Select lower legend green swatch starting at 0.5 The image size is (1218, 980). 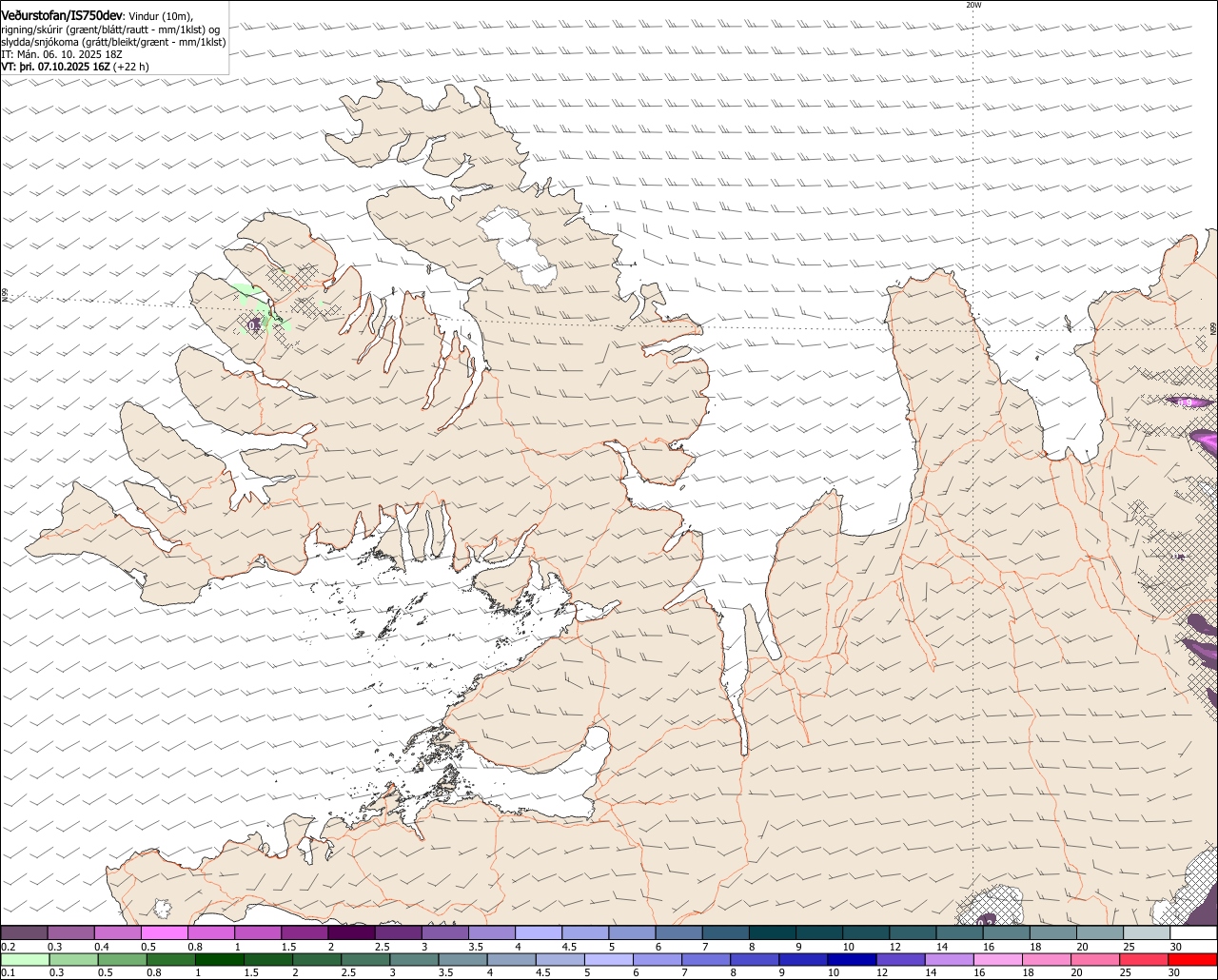click(123, 960)
